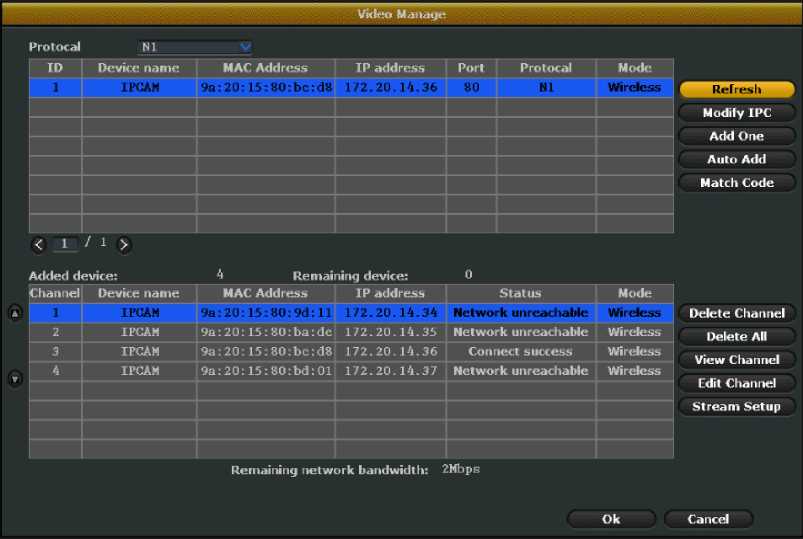Image resolution: width=803 pixels, height=539 pixels.
Task: Click the page number input field
Action: 66,244
